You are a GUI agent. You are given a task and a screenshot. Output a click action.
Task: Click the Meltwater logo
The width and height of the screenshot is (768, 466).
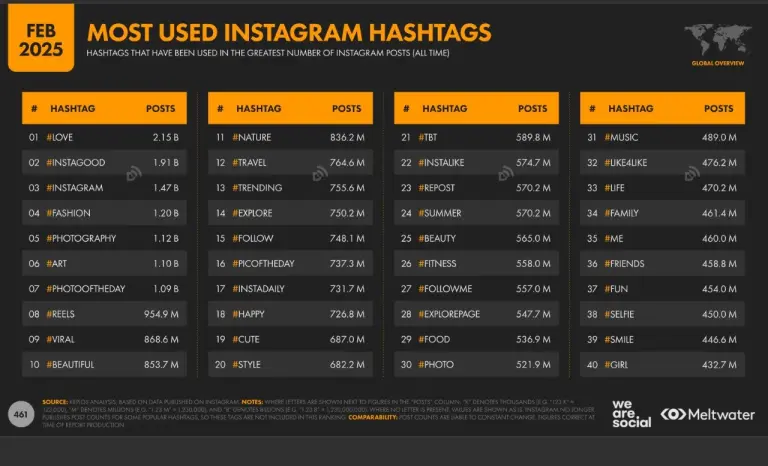pyautogui.click(x=708, y=415)
